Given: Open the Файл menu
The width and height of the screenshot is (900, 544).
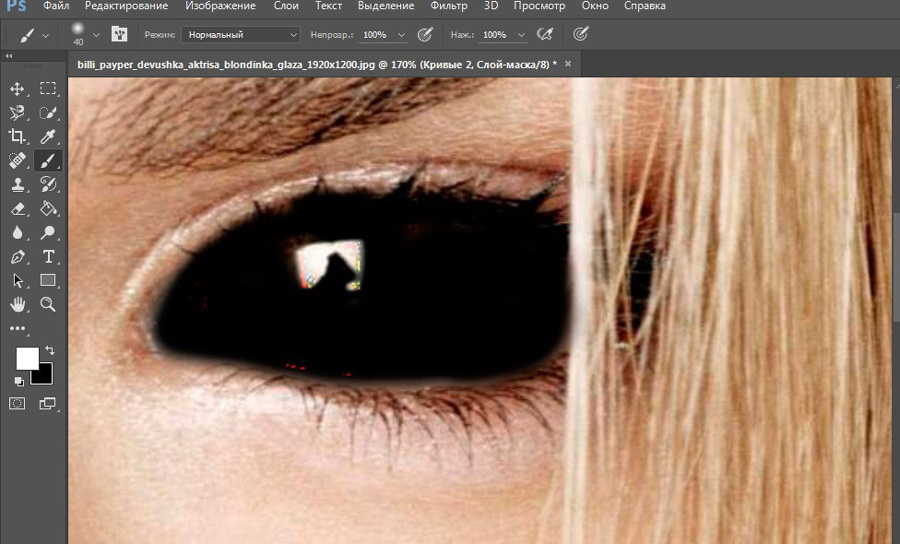Looking at the screenshot, I should pyautogui.click(x=56, y=6).
